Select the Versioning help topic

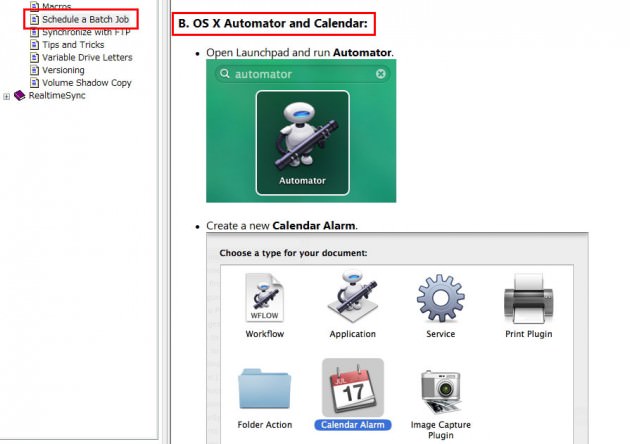[x=63, y=71]
